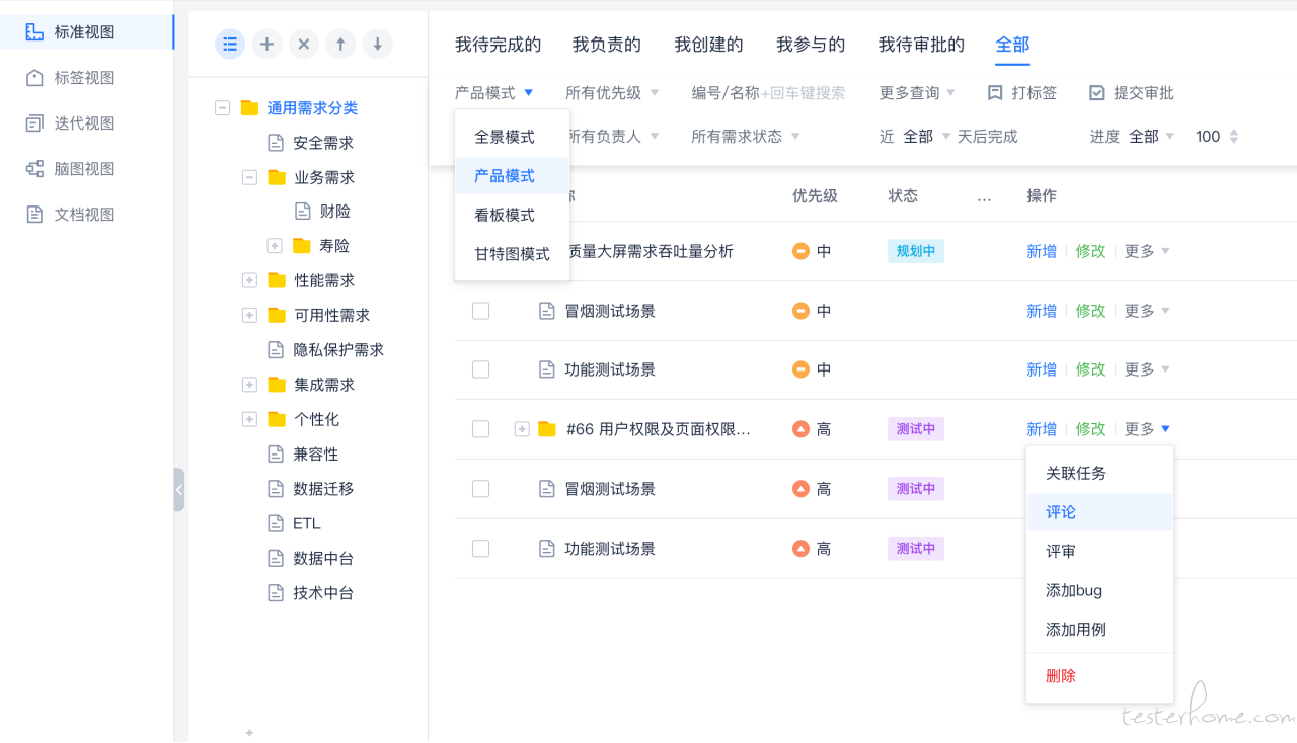1297x743 pixels.
Task: Click the move-down arrow icon
Action: [377, 44]
